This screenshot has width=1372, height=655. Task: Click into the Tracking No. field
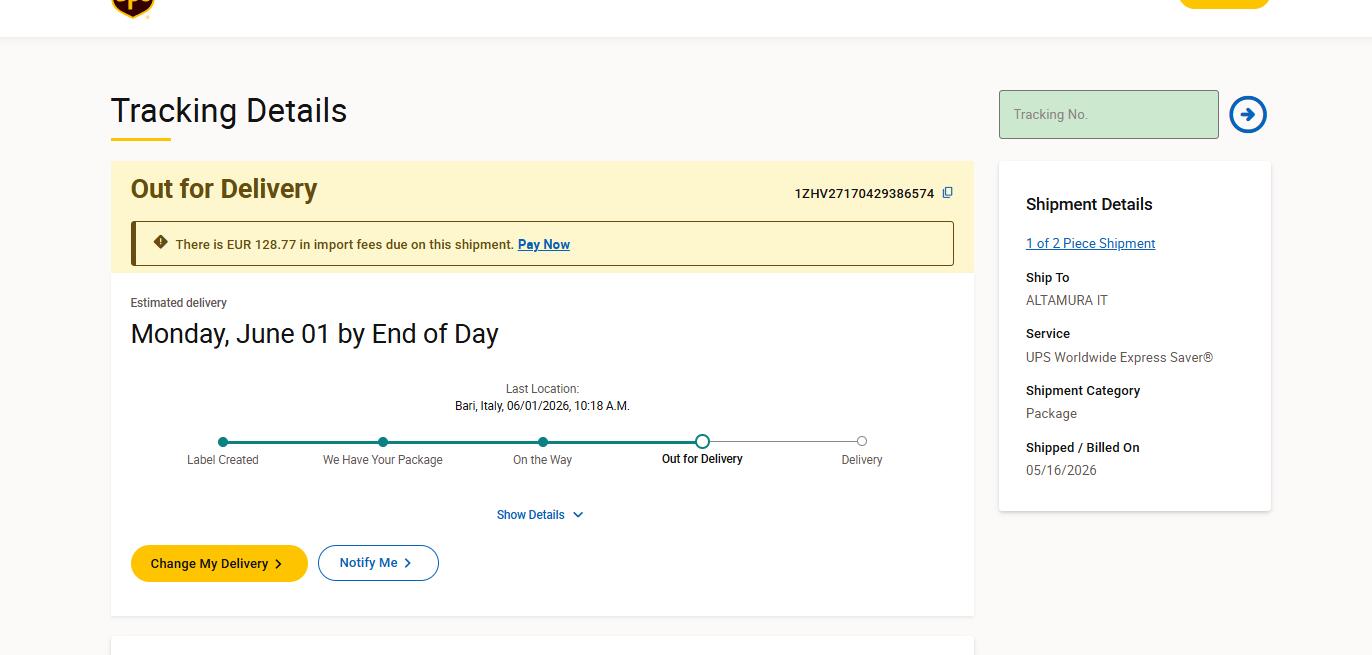click(x=1108, y=114)
